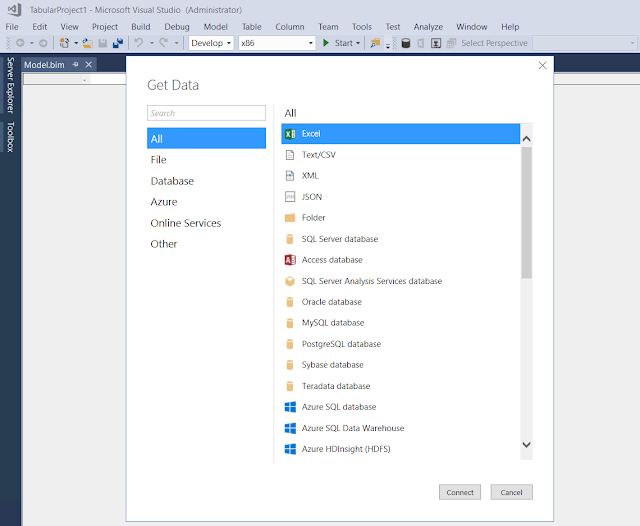The image size is (640, 526).
Task: Click the Search input field
Action: 206,113
